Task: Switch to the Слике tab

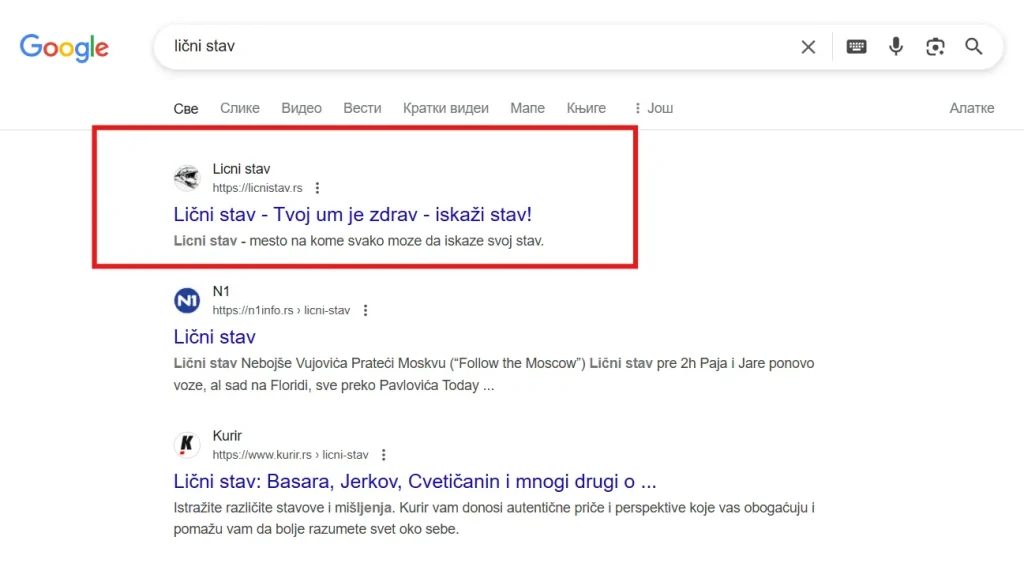Action: [x=240, y=108]
